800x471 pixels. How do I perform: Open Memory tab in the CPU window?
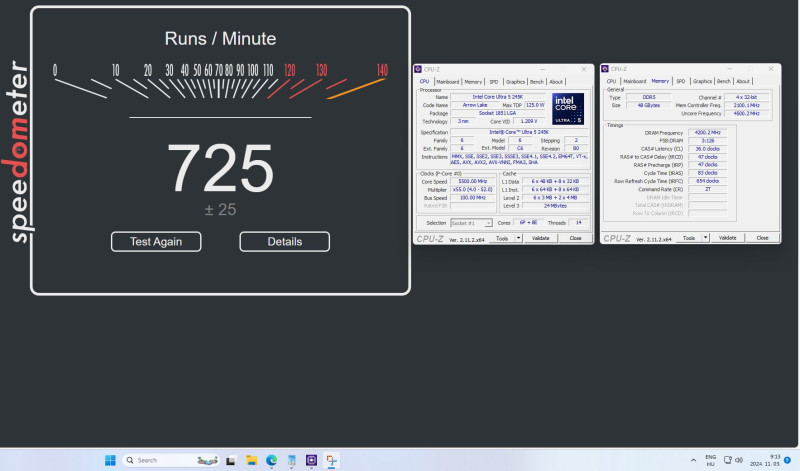point(473,82)
